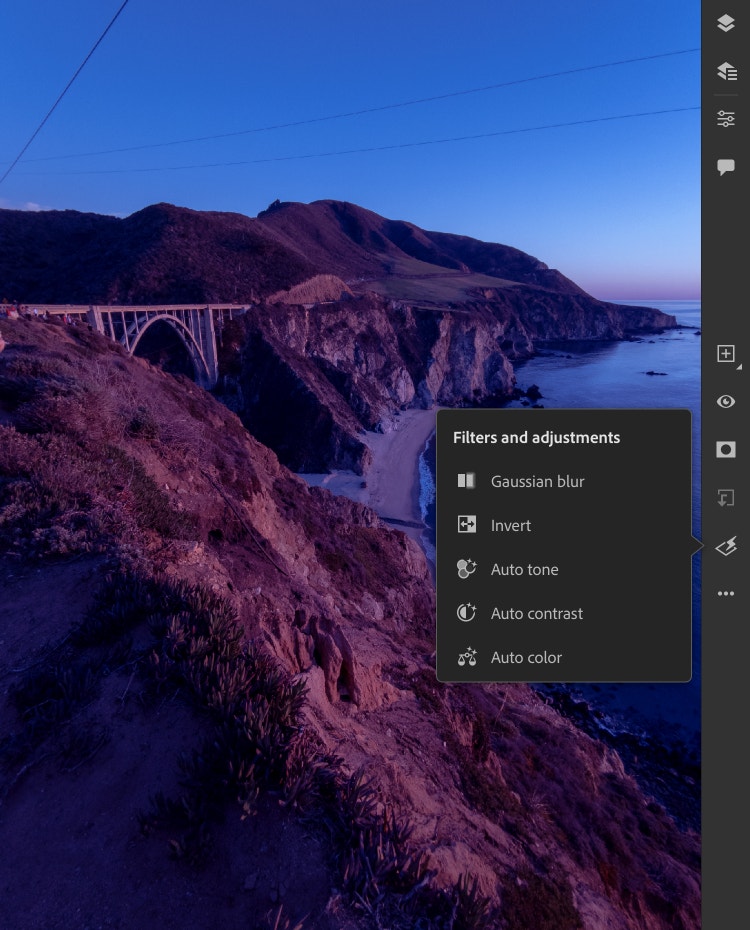Viewport: 750px width, 930px height.
Task: Apply Auto contrast adjustment
Action: 536,614
